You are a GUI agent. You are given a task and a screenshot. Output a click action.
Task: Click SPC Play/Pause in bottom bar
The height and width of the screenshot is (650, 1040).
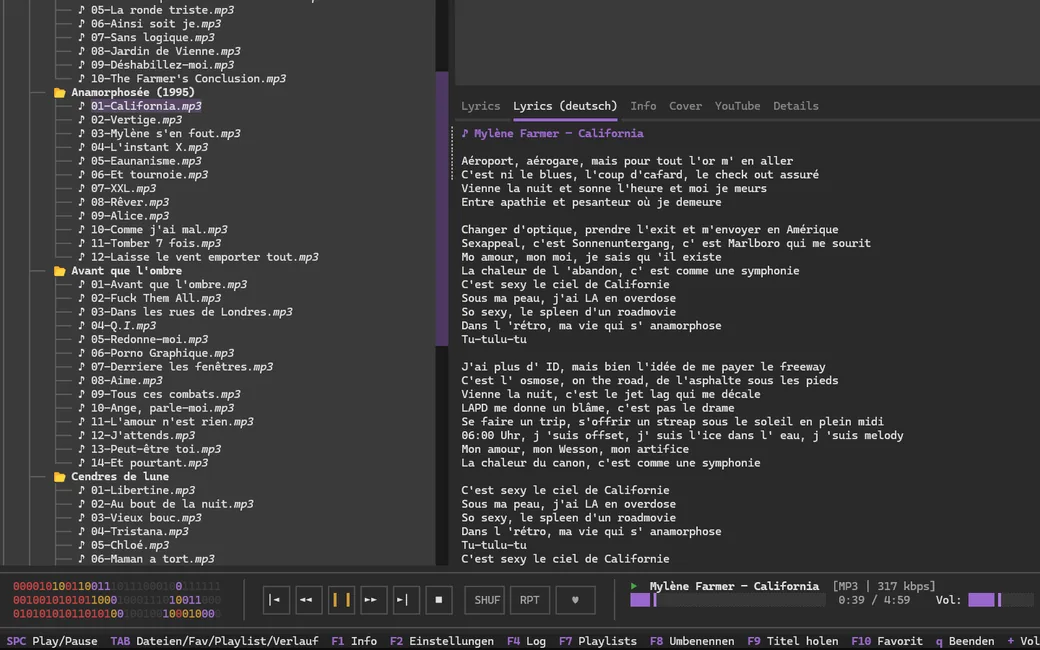pyautogui.click(x=52, y=641)
